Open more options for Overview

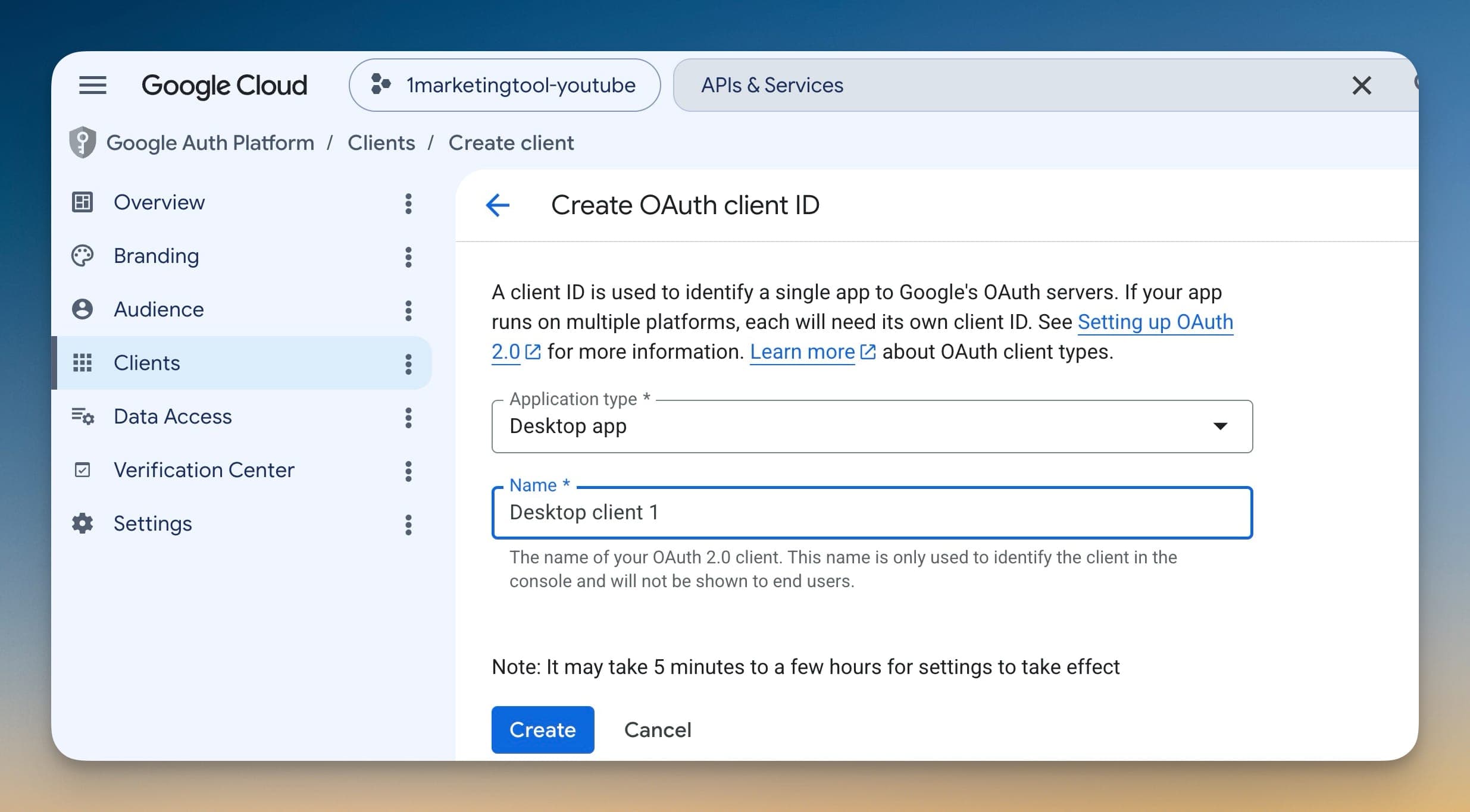[408, 203]
